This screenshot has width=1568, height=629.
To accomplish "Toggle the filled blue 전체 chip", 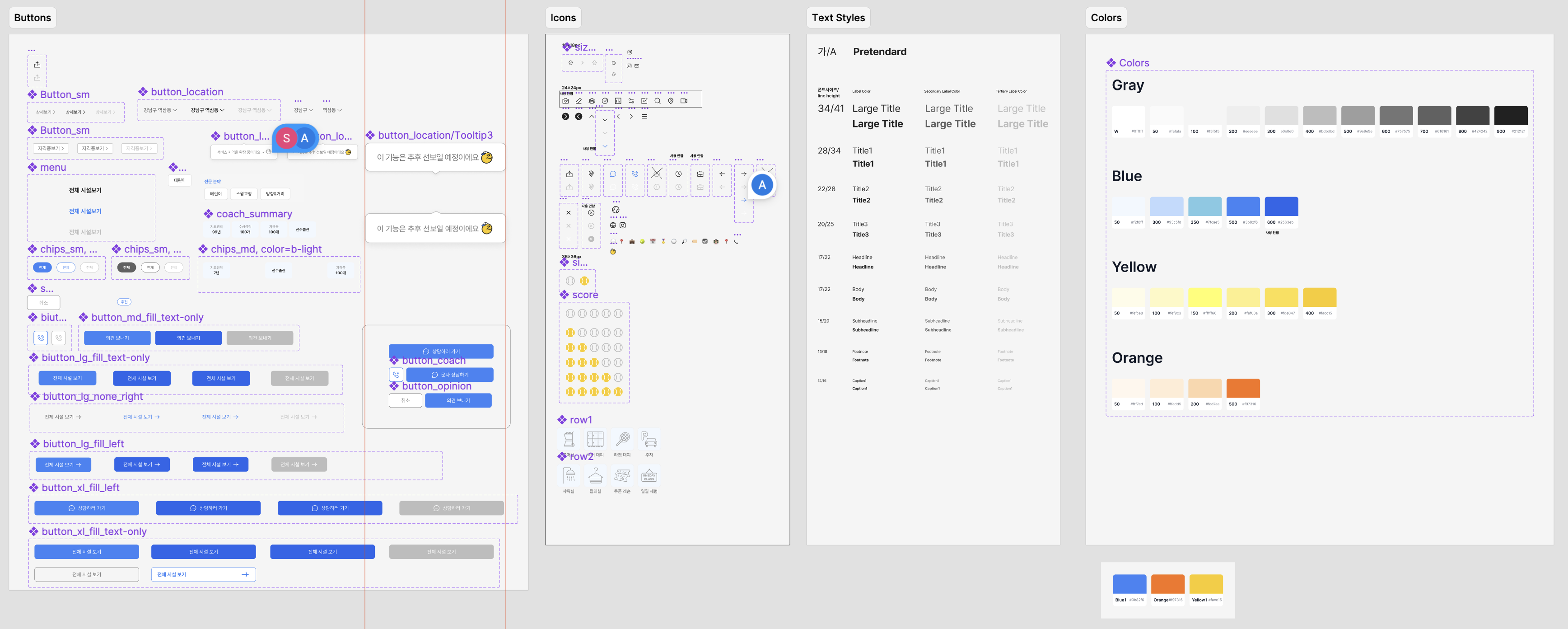I will point(42,268).
